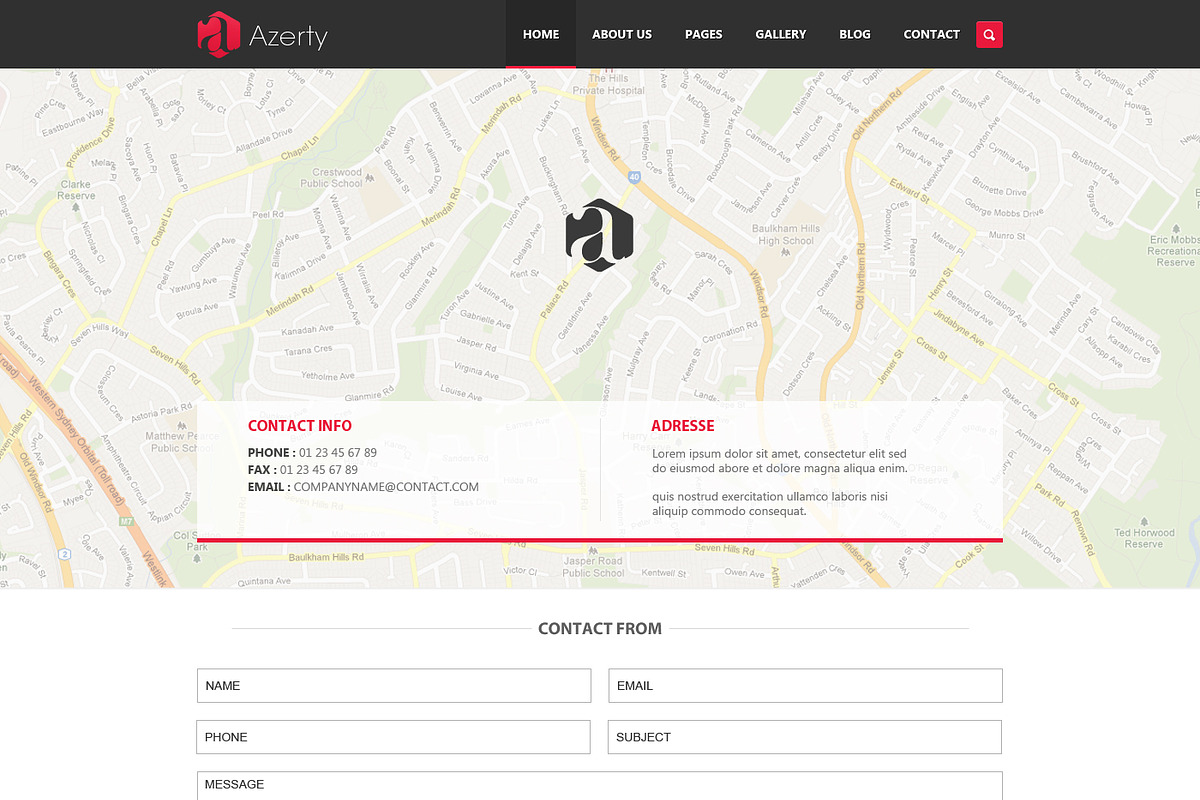
Task: Click Baulkham Hills High School map label
Action: click(x=786, y=235)
